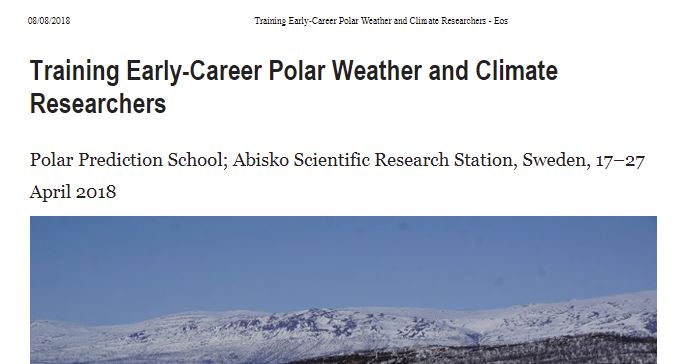Click "Researchers" on headline's second line
Viewport: 685px width, 364px height.
[98, 104]
